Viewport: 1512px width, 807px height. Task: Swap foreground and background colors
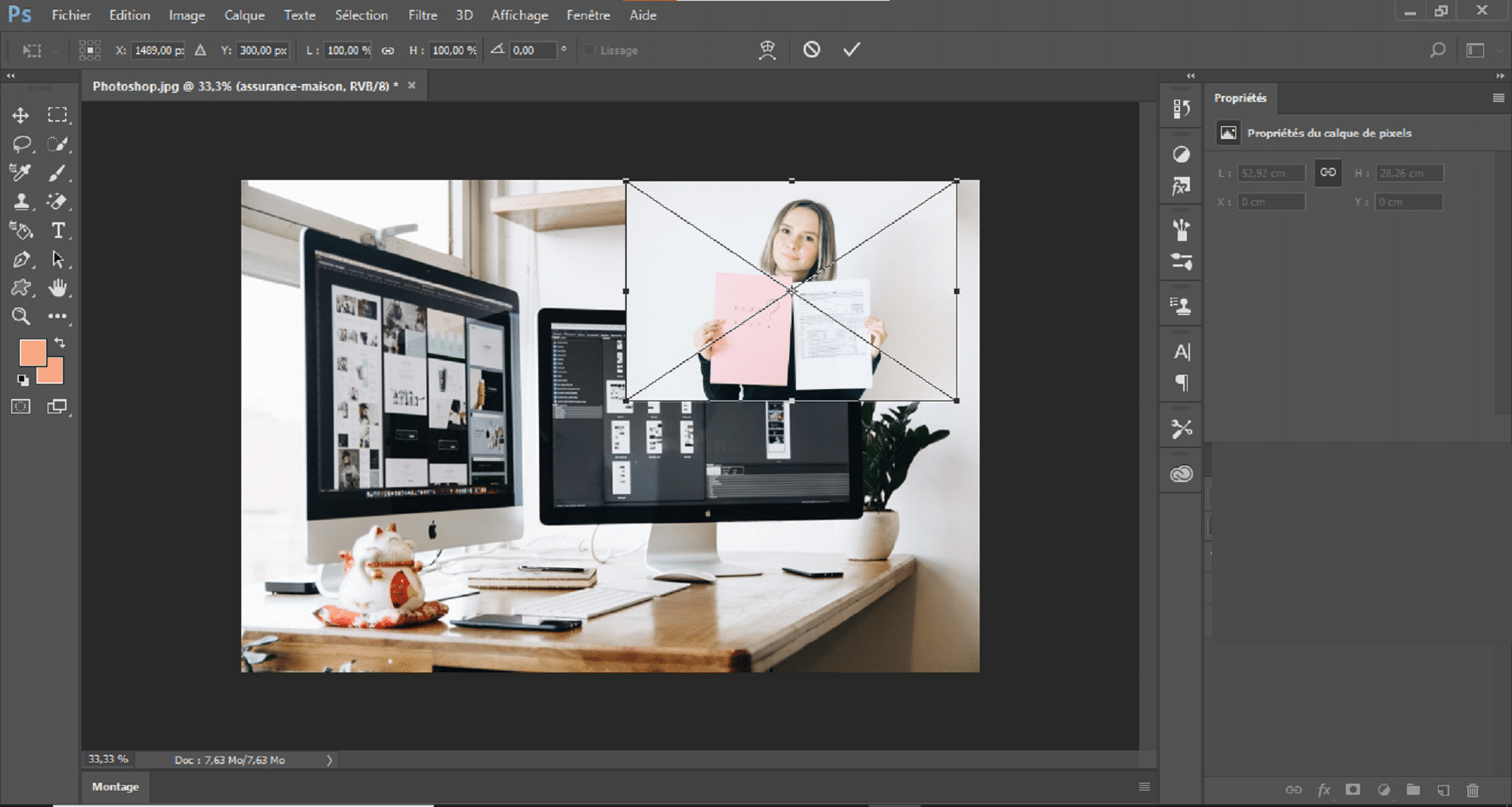tap(60, 343)
